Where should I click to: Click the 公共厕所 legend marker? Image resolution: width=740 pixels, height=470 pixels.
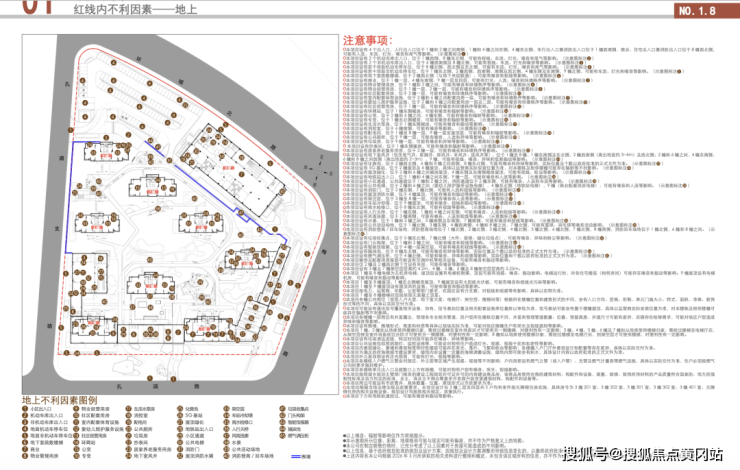tap(128, 429)
